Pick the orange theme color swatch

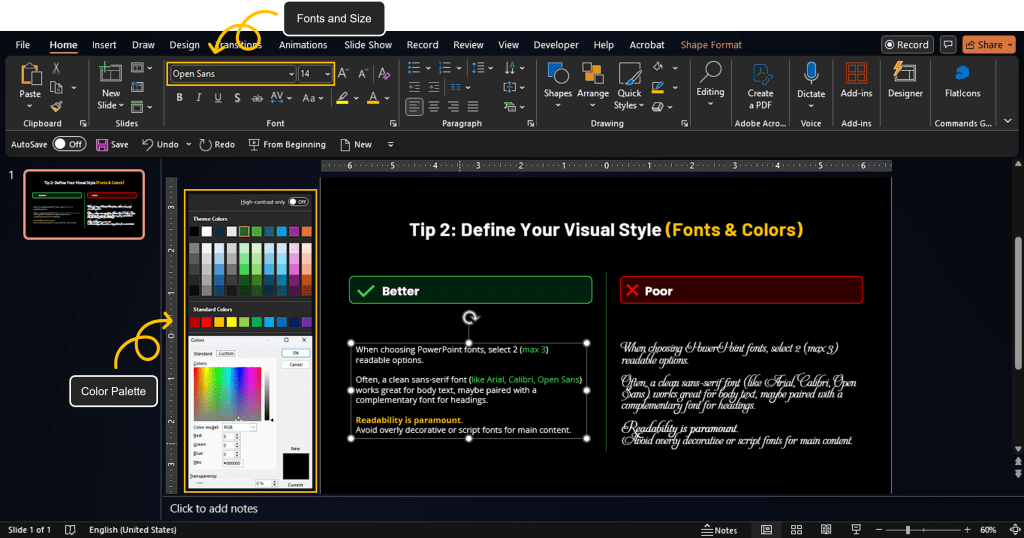pos(306,231)
